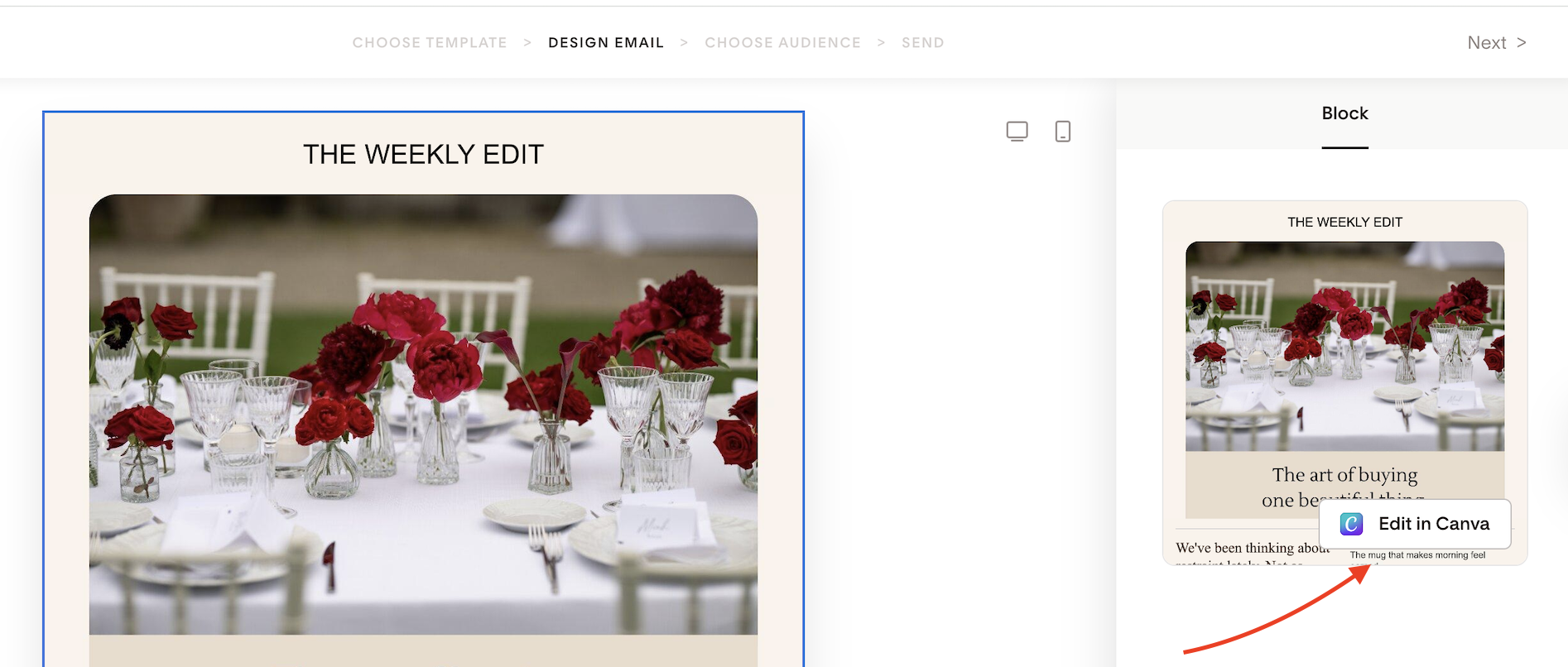The image size is (1568, 667).
Task: Click 'The mug that makes morning feel' text
Action: (1418, 555)
